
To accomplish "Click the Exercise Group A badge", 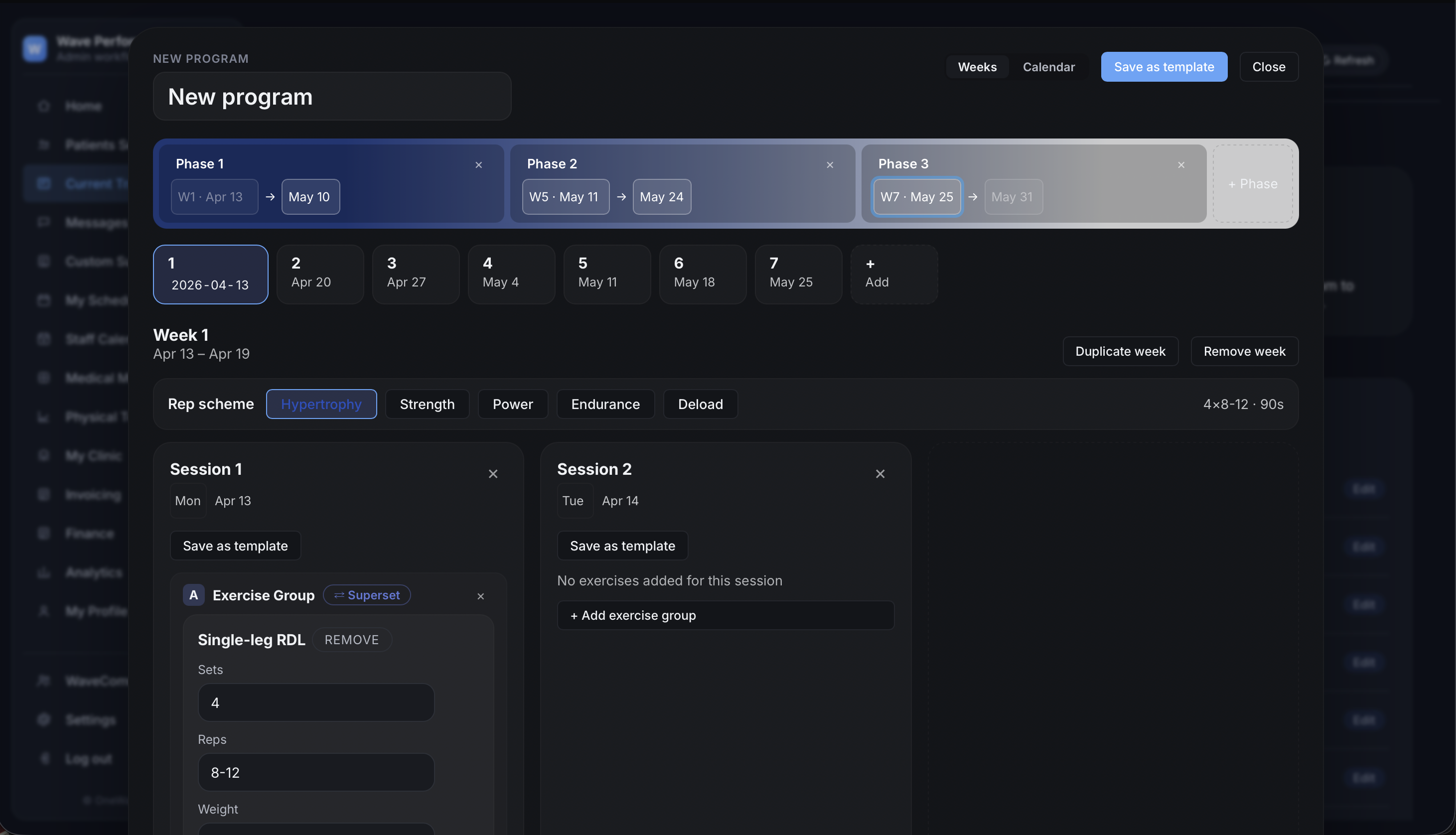I will pyautogui.click(x=193, y=595).
